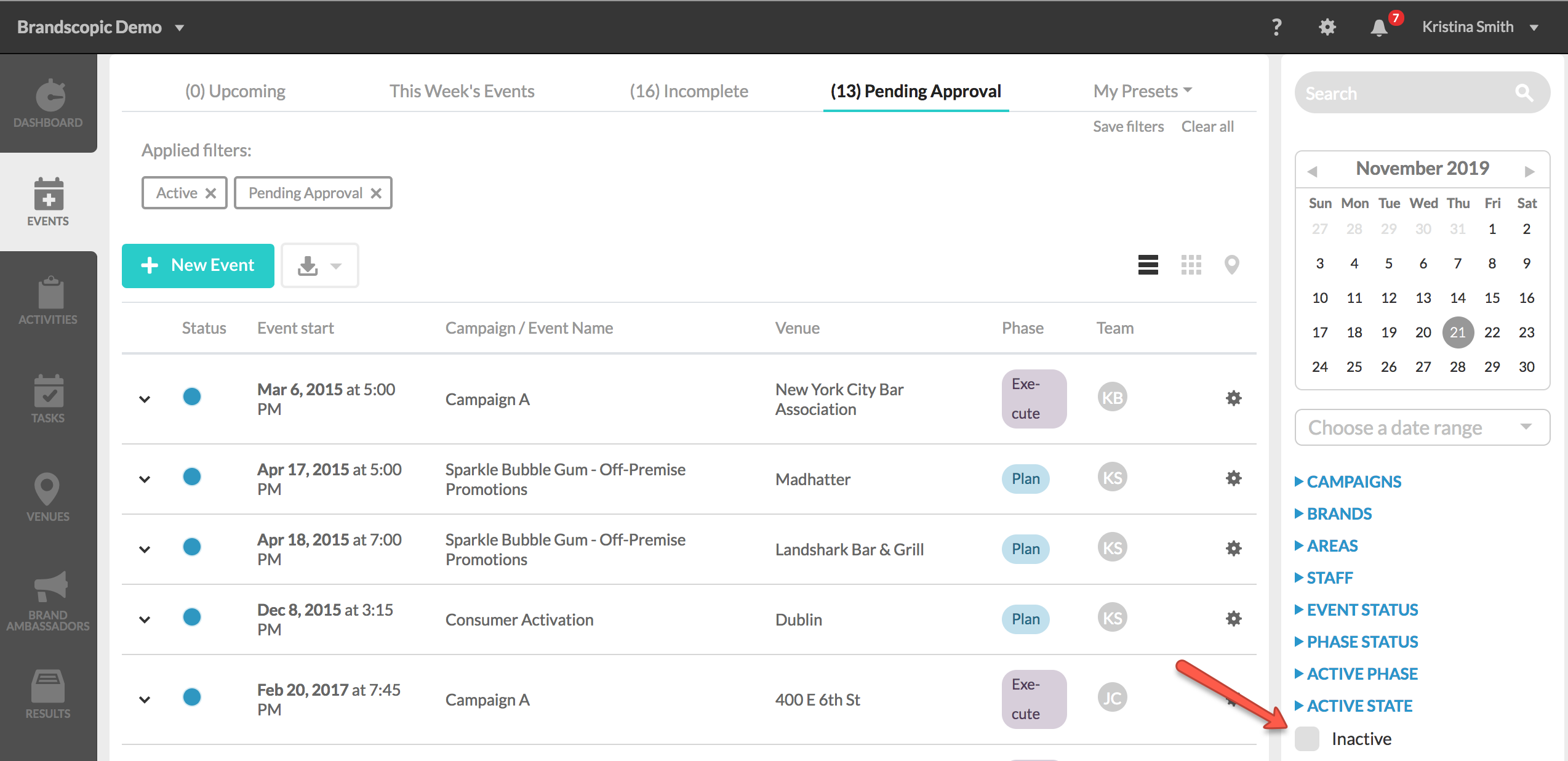This screenshot has width=1568, height=761.
Task: Open the Events sidebar section
Action: tap(48, 202)
